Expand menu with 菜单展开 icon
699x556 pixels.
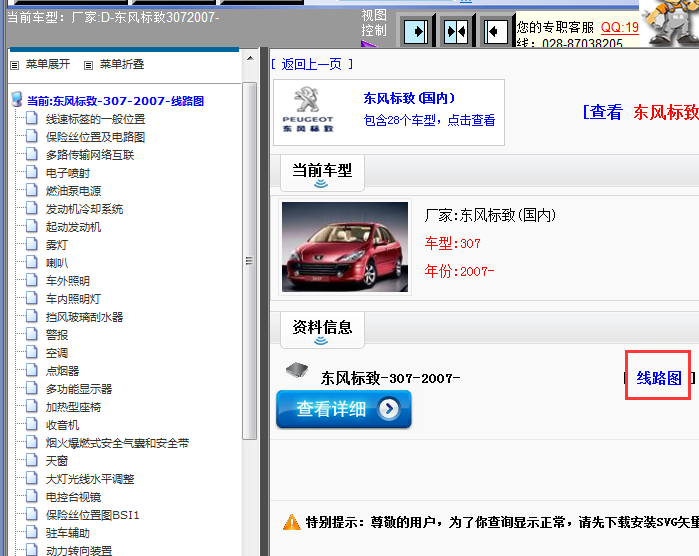(x=15, y=65)
